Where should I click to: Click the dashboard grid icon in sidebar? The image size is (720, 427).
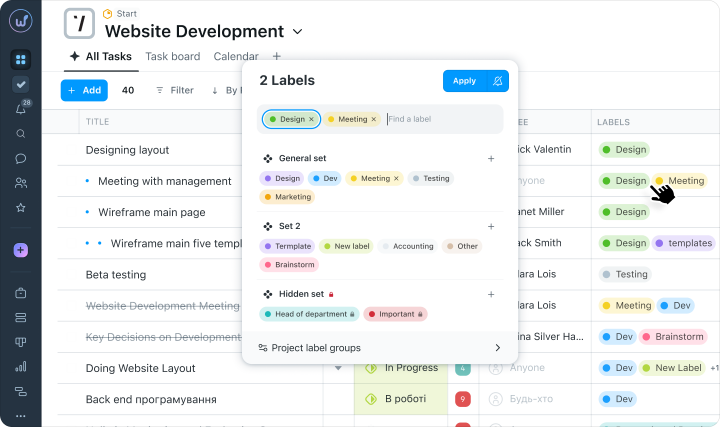pos(21,60)
